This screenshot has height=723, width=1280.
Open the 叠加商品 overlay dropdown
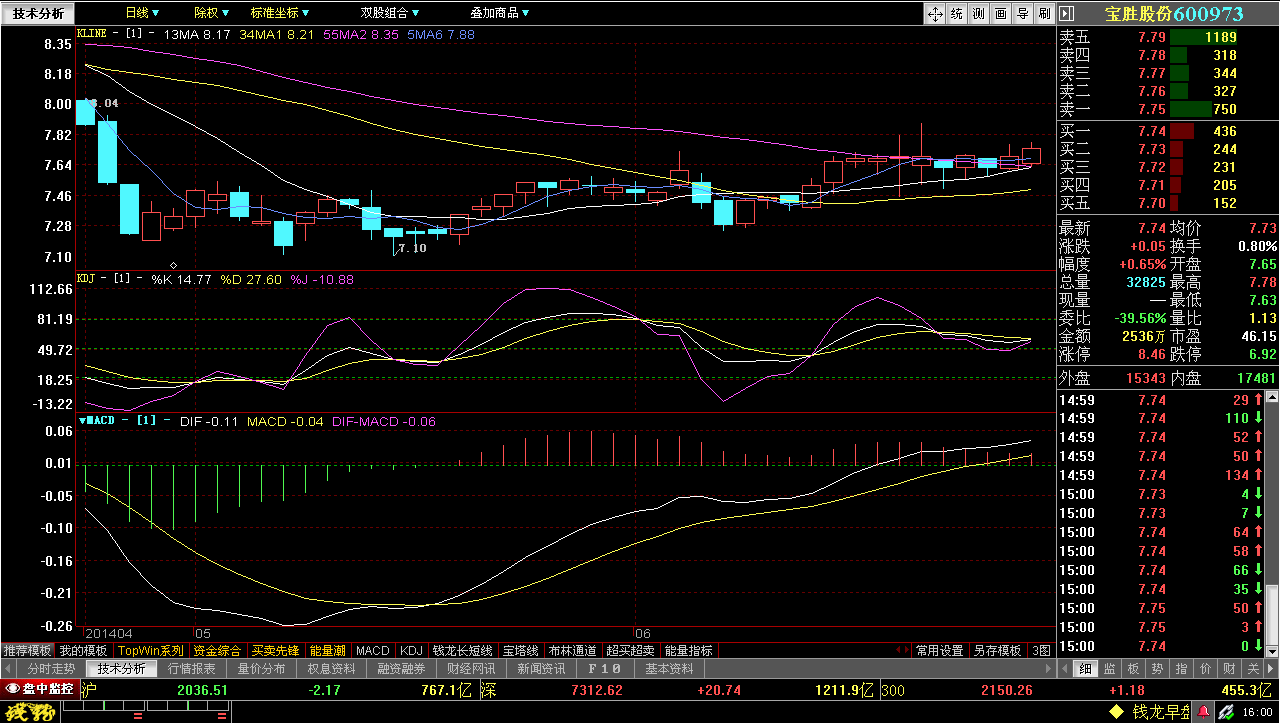[501, 13]
